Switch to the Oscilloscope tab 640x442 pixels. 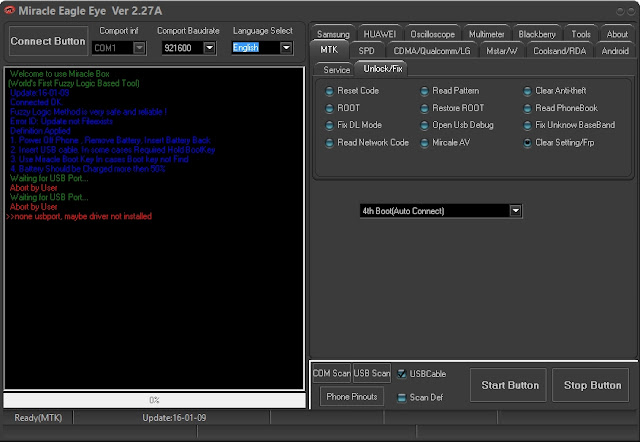[432, 34]
